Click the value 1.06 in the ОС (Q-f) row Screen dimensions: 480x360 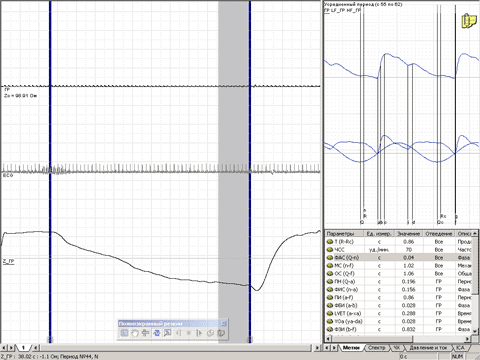(x=409, y=274)
